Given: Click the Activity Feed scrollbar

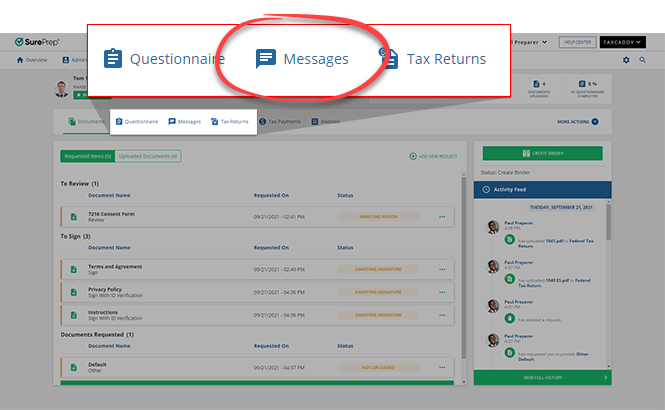Looking at the screenshot, I should [x=609, y=223].
